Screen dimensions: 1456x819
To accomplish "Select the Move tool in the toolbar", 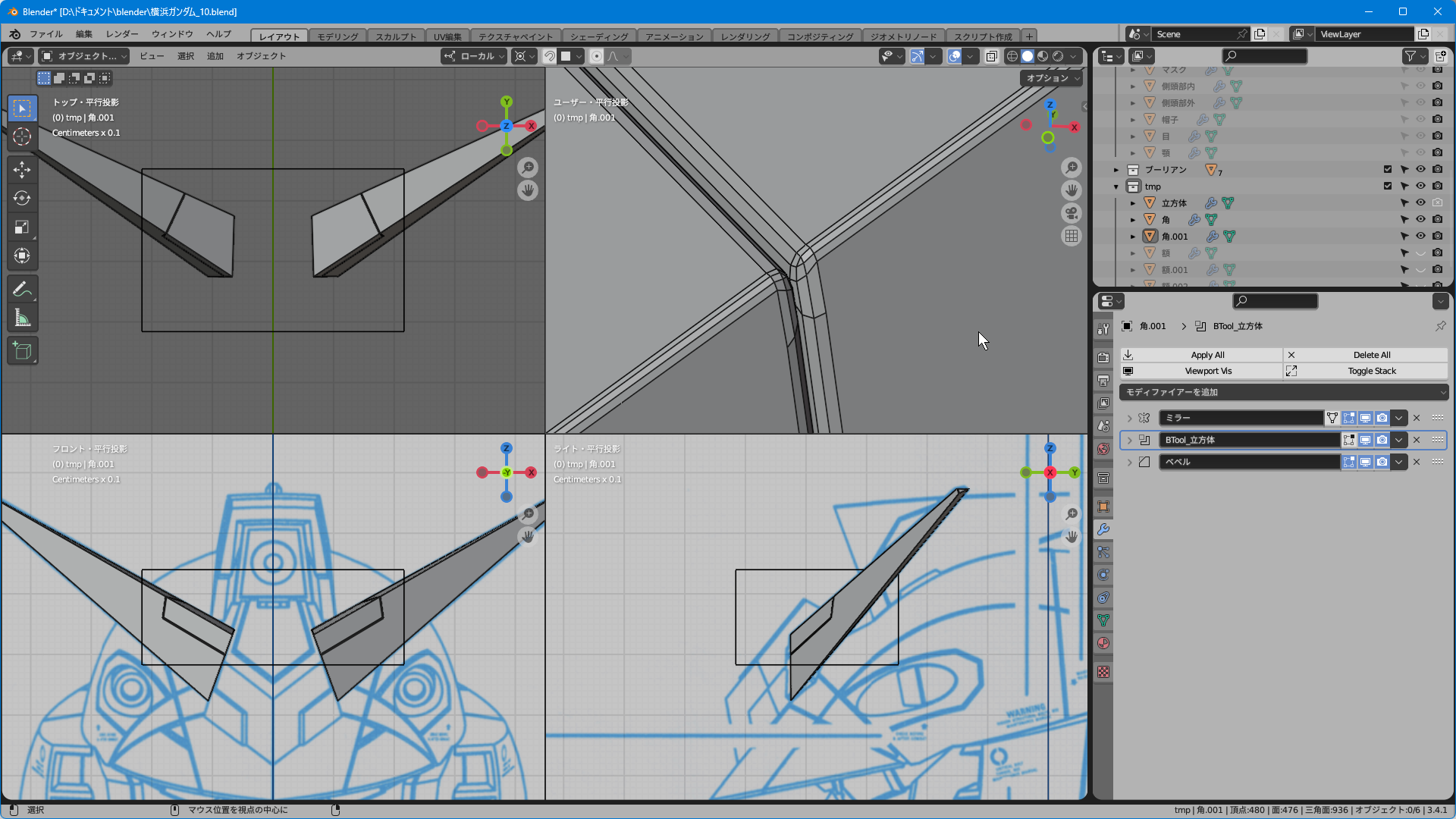I will [22, 169].
